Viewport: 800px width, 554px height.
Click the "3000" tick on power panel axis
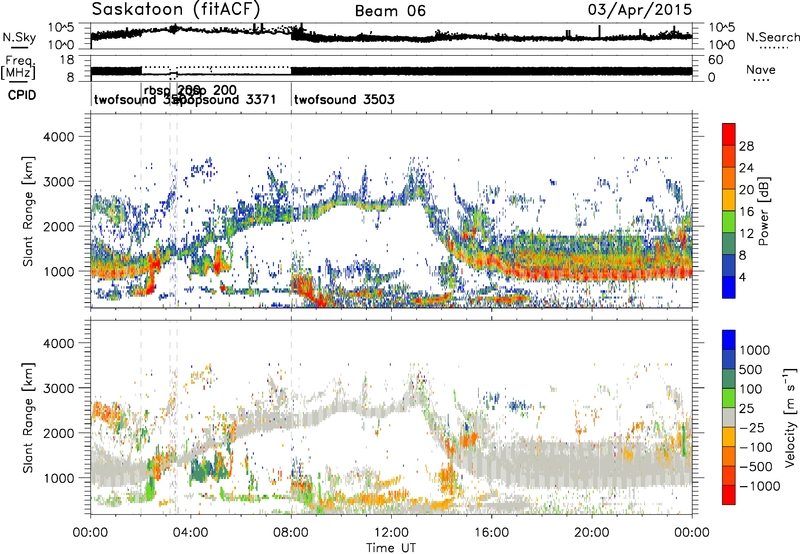point(58,182)
